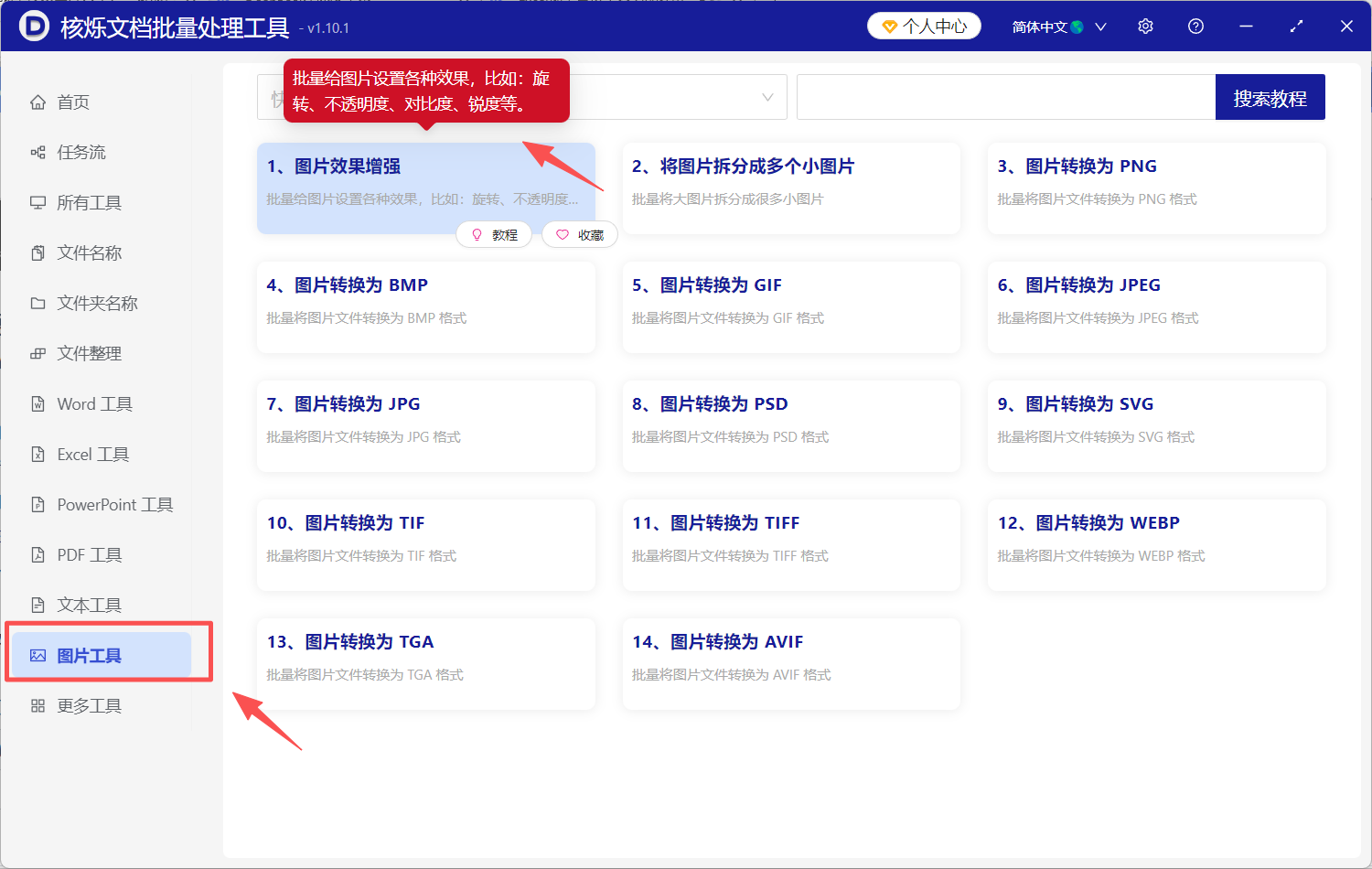The height and width of the screenshot is (869, 1372).
Task: Click the 所有工具 monitor icon
Action: [38, 202]
